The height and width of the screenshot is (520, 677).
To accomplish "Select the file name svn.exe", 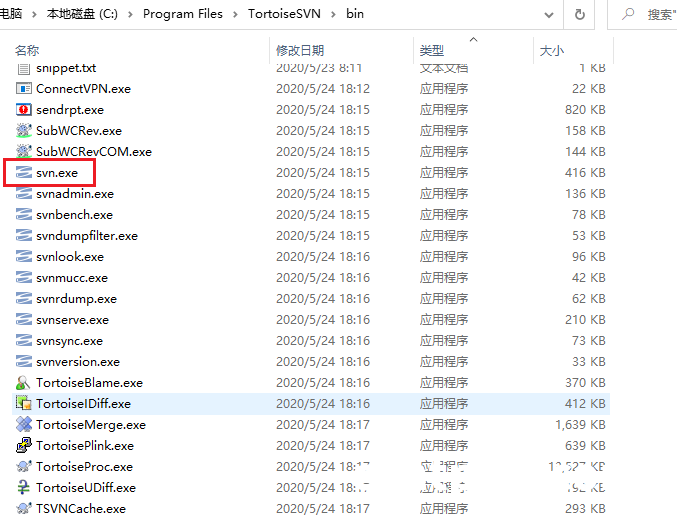I will click(57, 173).
